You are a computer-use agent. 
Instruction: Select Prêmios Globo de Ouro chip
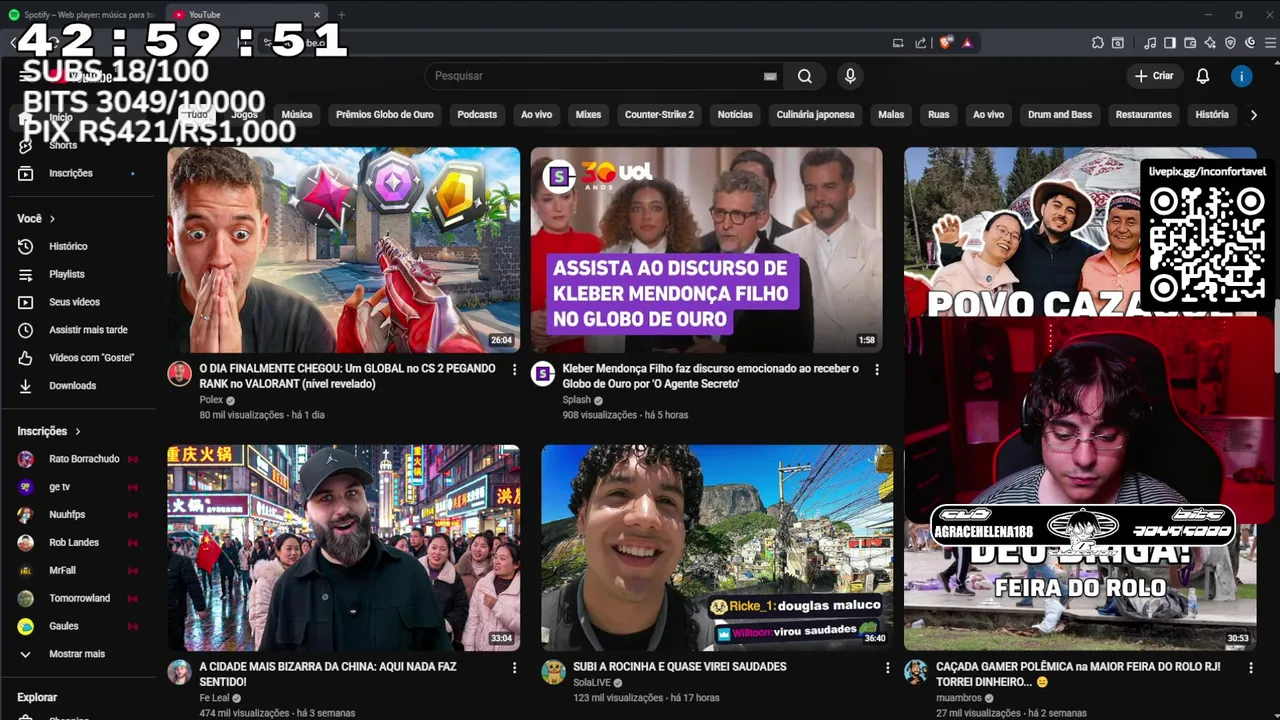[385, 115]
